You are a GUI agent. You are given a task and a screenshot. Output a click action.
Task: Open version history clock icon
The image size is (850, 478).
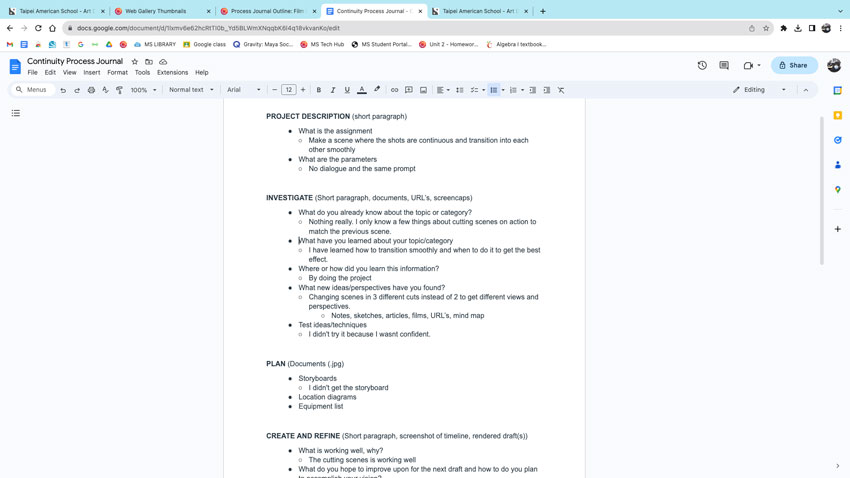click(x=702, y=65)
